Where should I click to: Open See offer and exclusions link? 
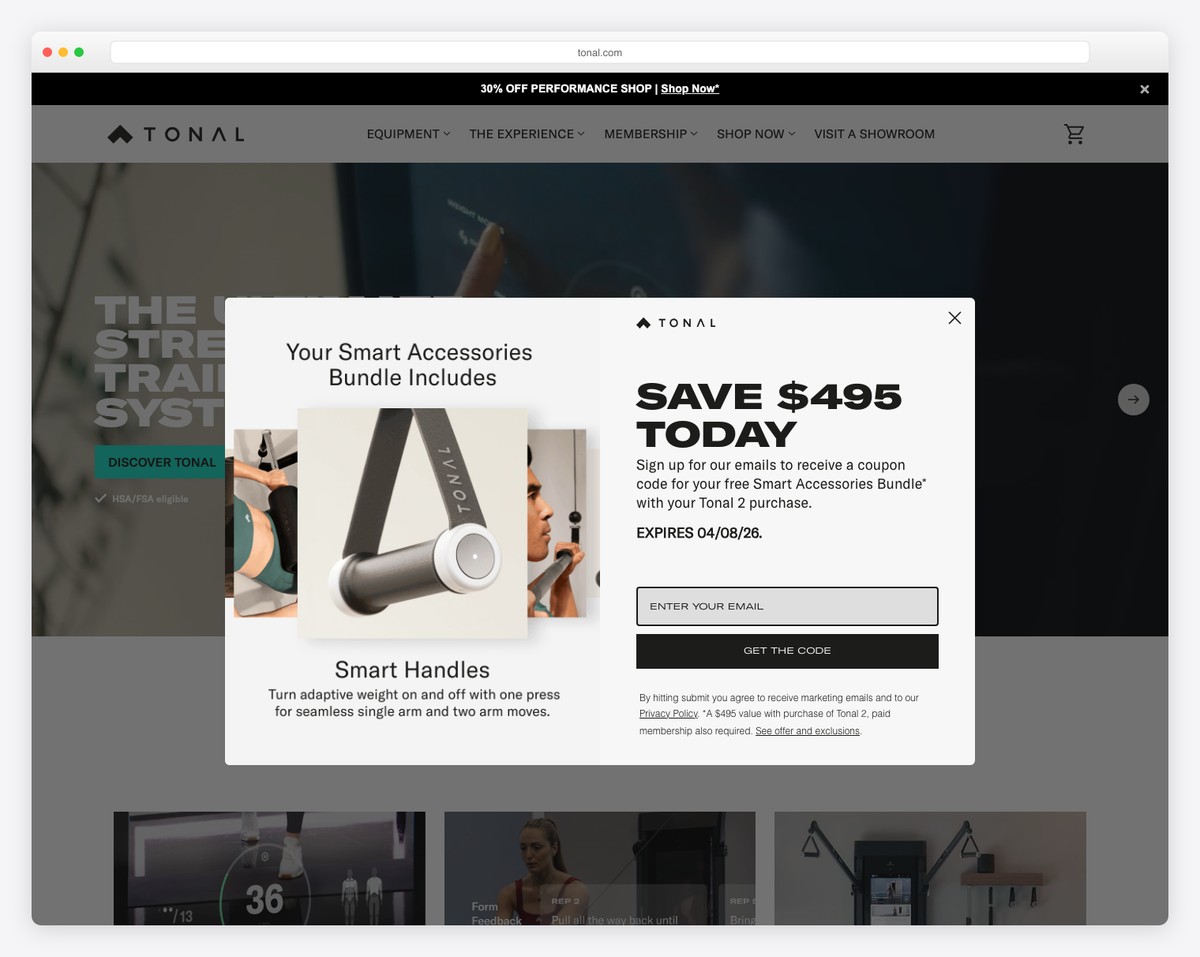[807, 731]
